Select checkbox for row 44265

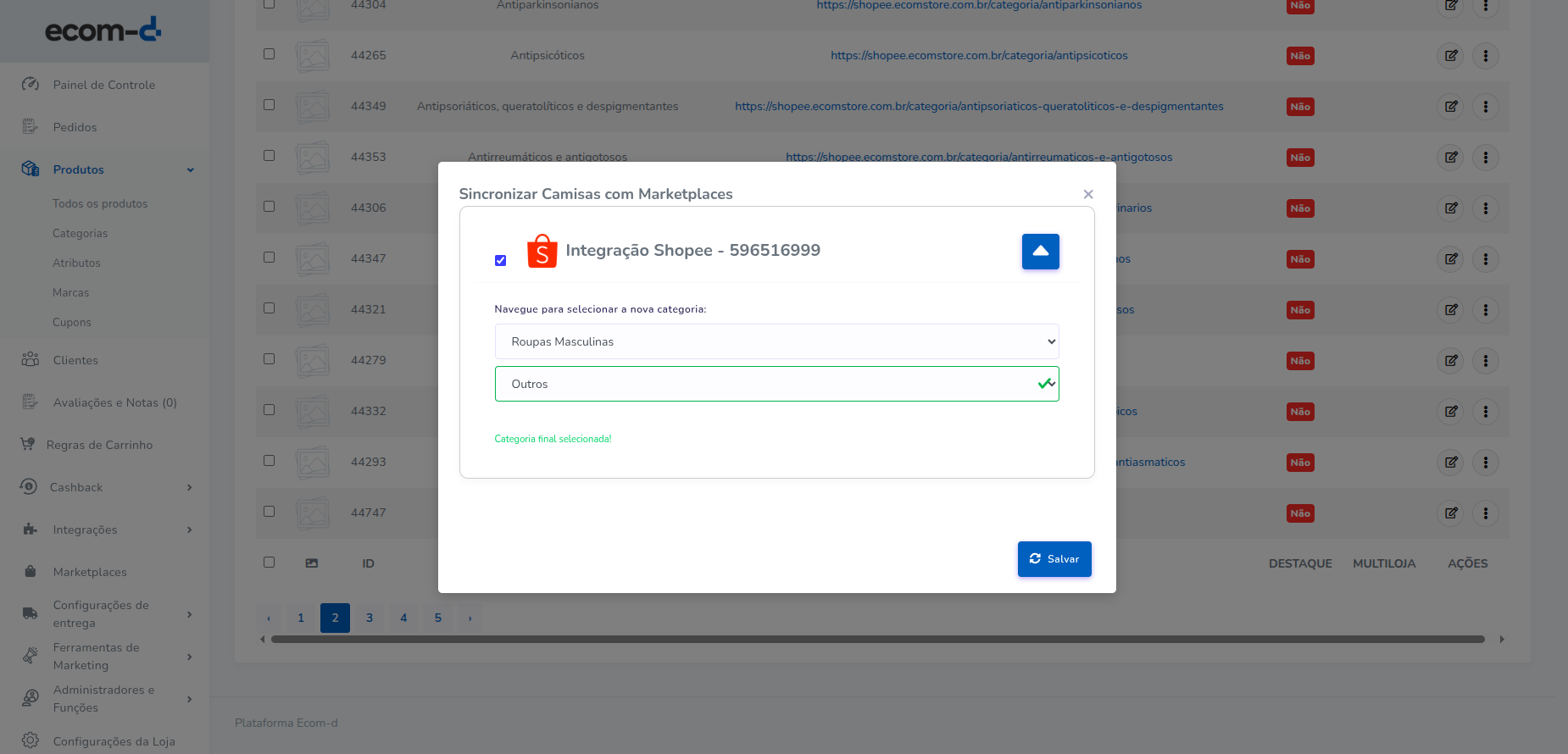point(269,54)
